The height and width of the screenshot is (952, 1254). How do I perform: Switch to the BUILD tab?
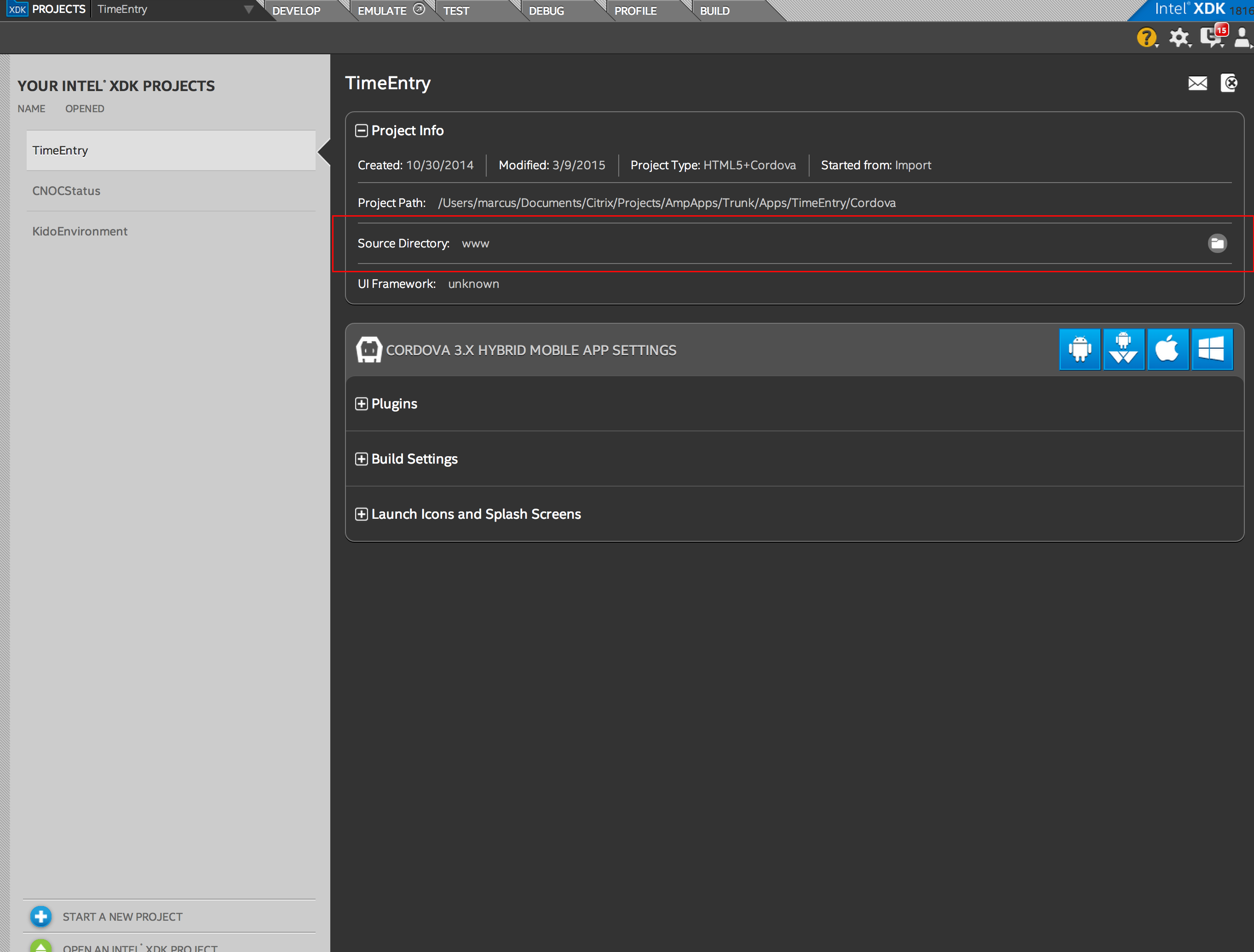(714, 11)
